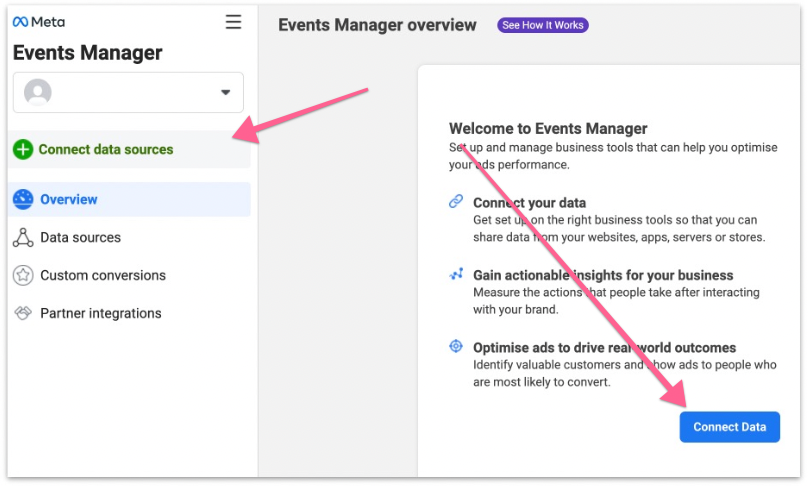Click the Data sources triangle icon
The height and width of the screenshot is (486, 808).
(x=23, y=237)
